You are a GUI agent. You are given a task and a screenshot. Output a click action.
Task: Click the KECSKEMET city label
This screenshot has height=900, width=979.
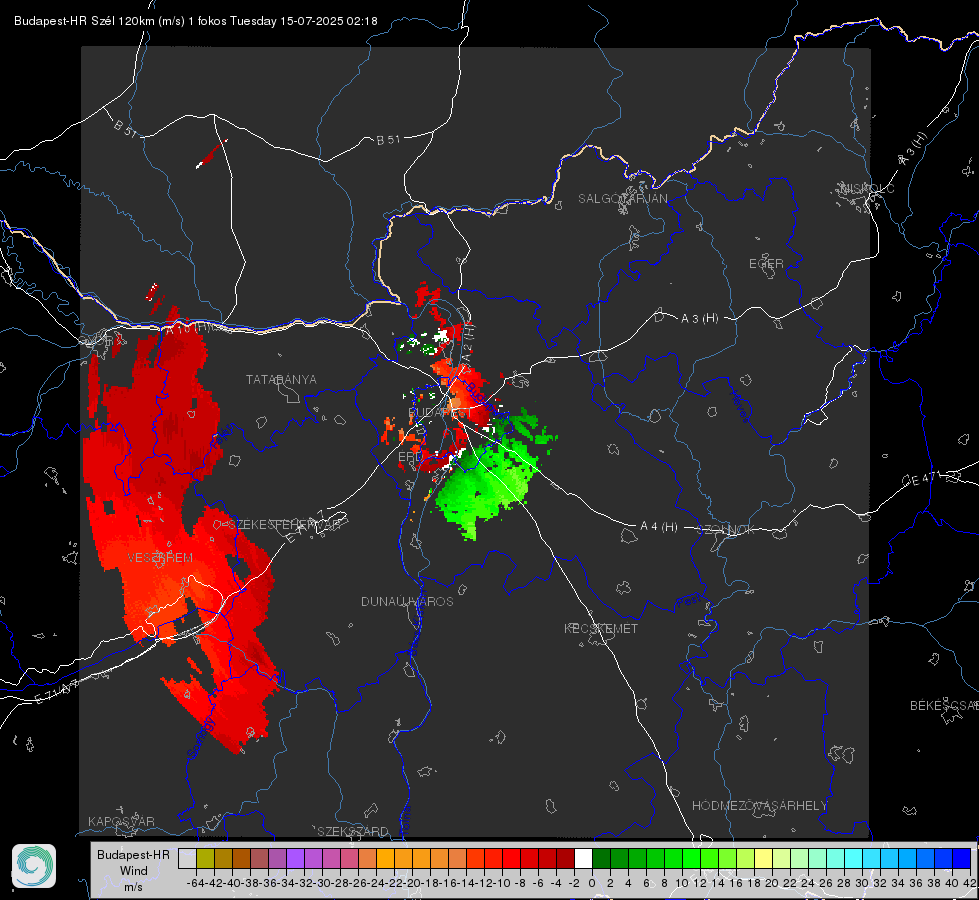(x=601, y=629)
